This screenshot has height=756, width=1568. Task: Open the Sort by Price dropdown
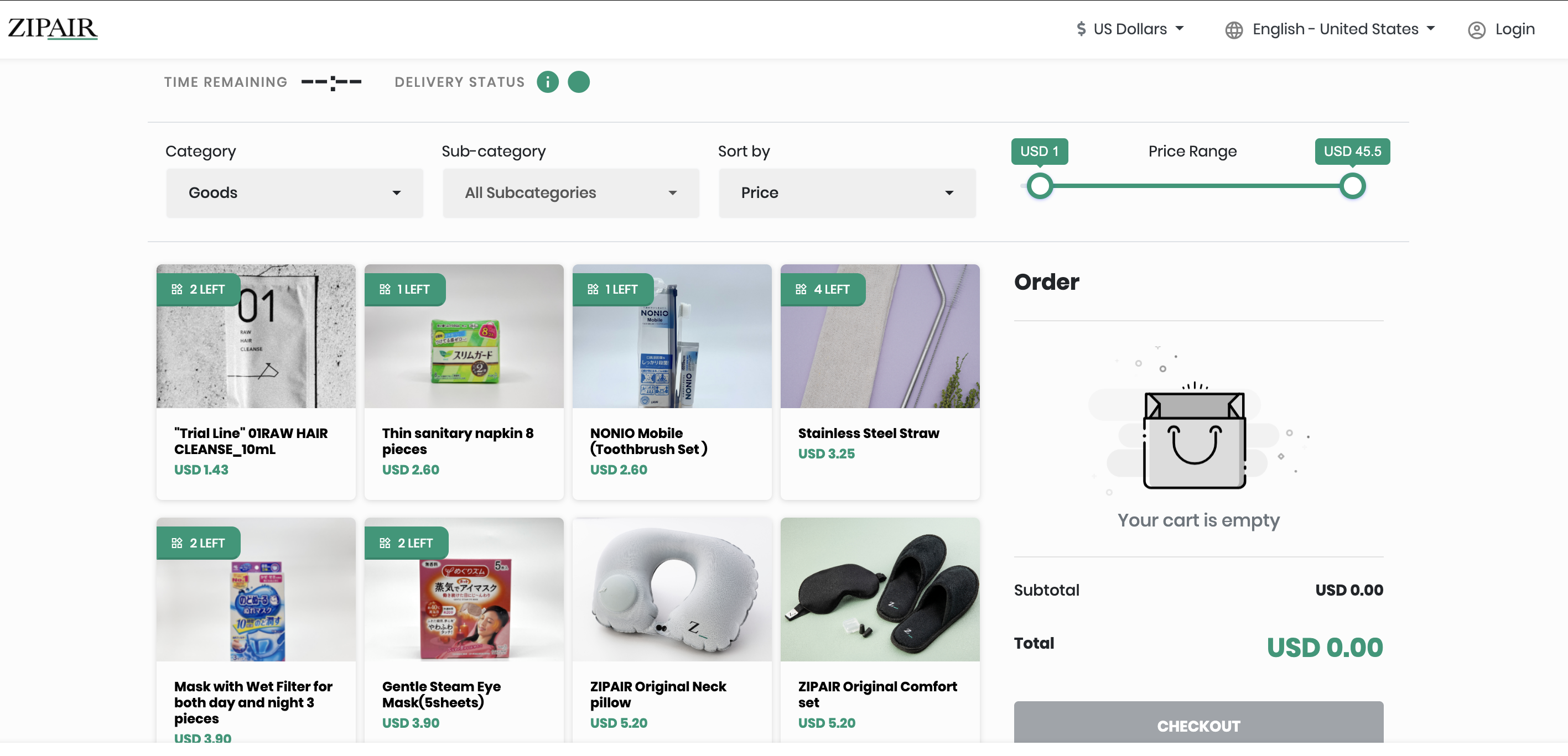pyautogui.click(x=847, y=194)
